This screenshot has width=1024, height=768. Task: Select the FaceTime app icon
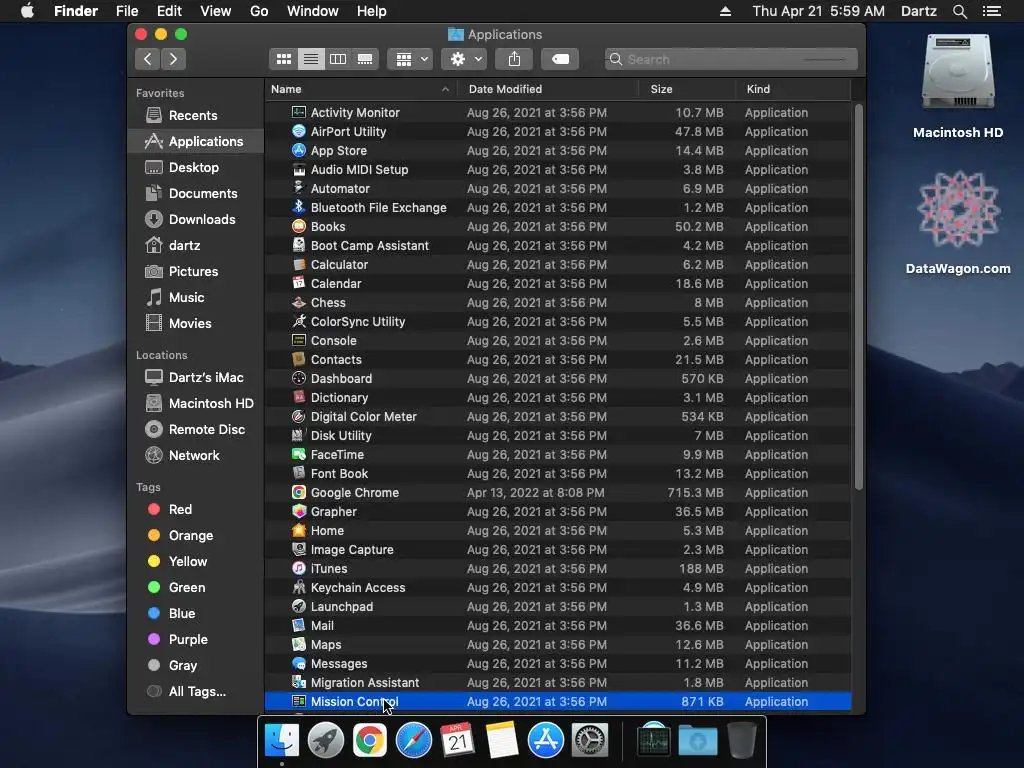pos(298,455)
